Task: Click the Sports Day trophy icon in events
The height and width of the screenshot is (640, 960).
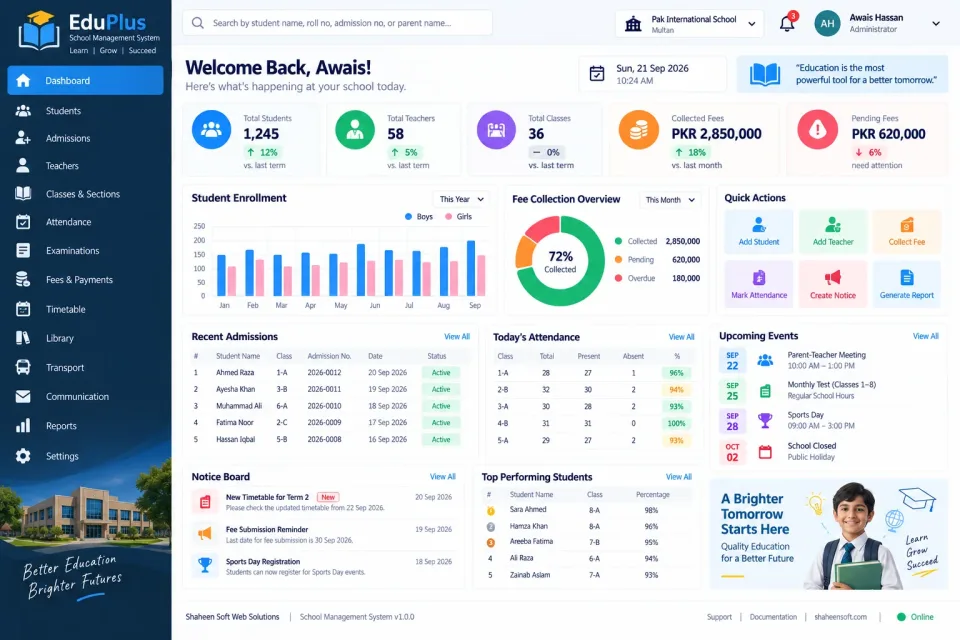Action: tap(765, 420)
